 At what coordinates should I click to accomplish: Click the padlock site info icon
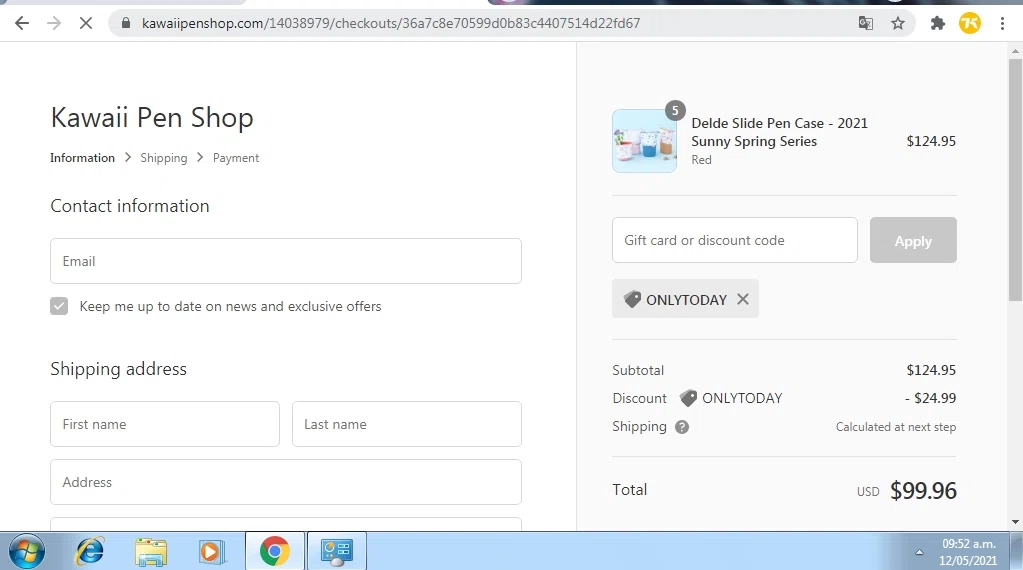pos(126,23)
